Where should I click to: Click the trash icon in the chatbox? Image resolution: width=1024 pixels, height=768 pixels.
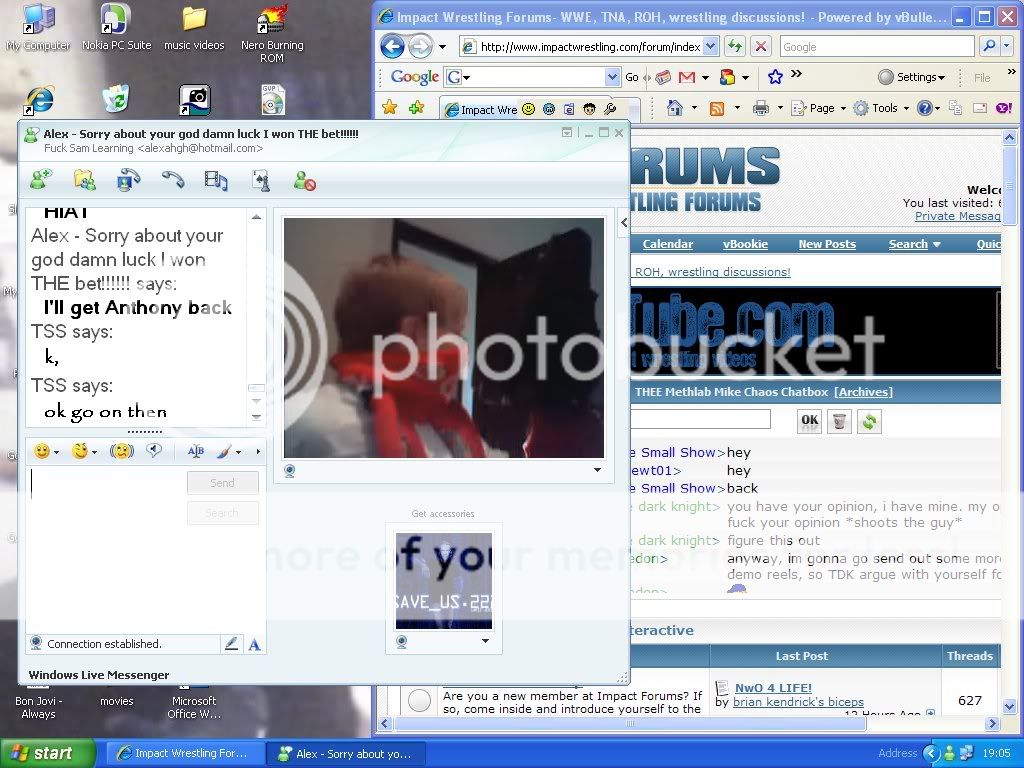pos(839,421)
